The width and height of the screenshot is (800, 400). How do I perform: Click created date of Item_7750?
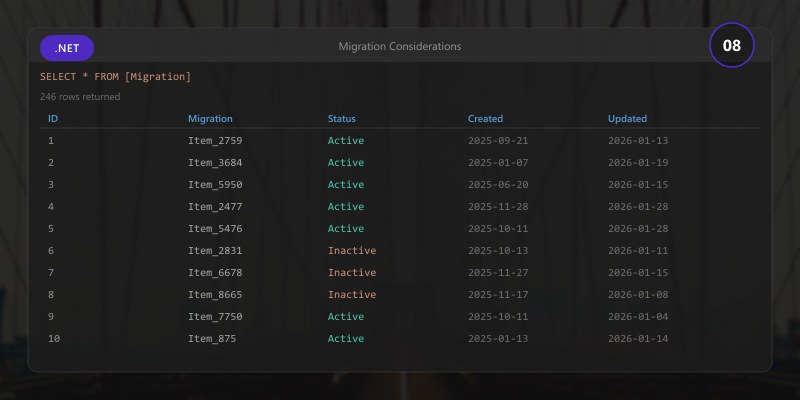498,316
